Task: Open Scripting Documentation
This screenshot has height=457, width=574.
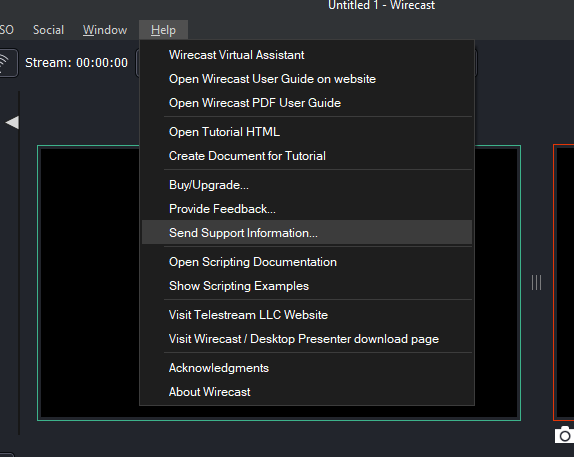Action: (307, 262)
